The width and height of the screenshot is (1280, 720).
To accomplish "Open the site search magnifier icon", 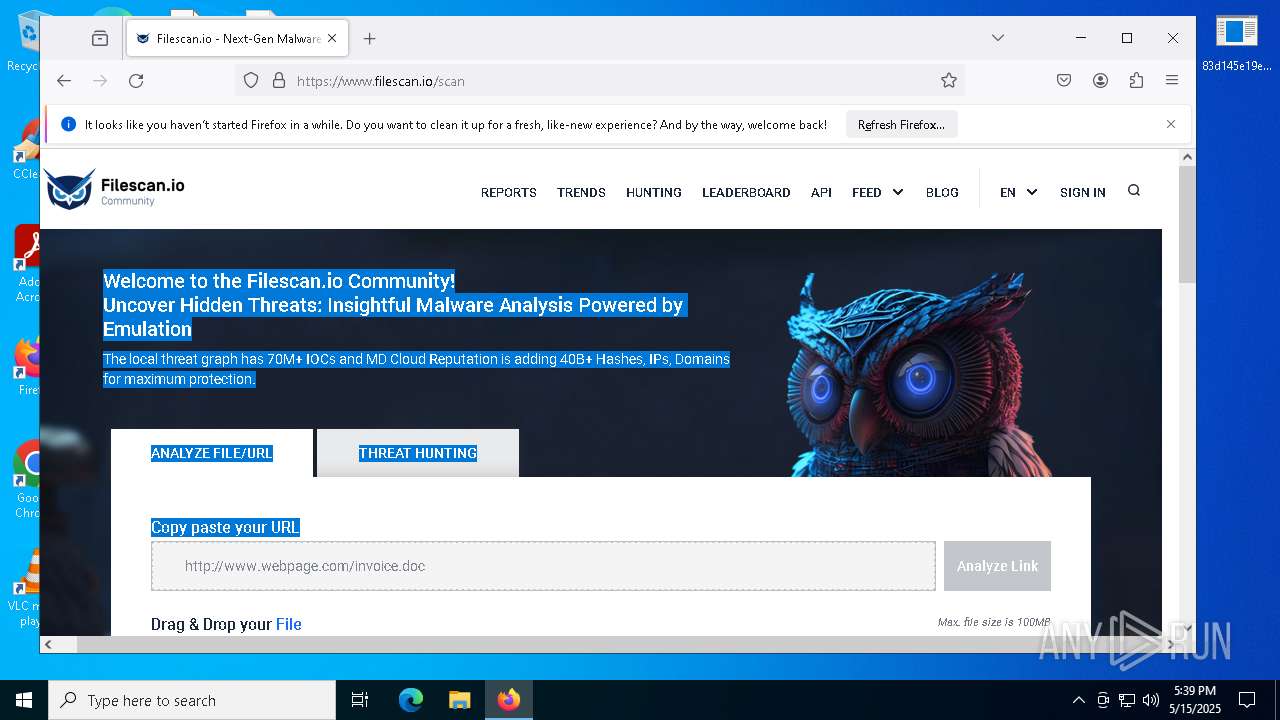I will click(1134, 191).
